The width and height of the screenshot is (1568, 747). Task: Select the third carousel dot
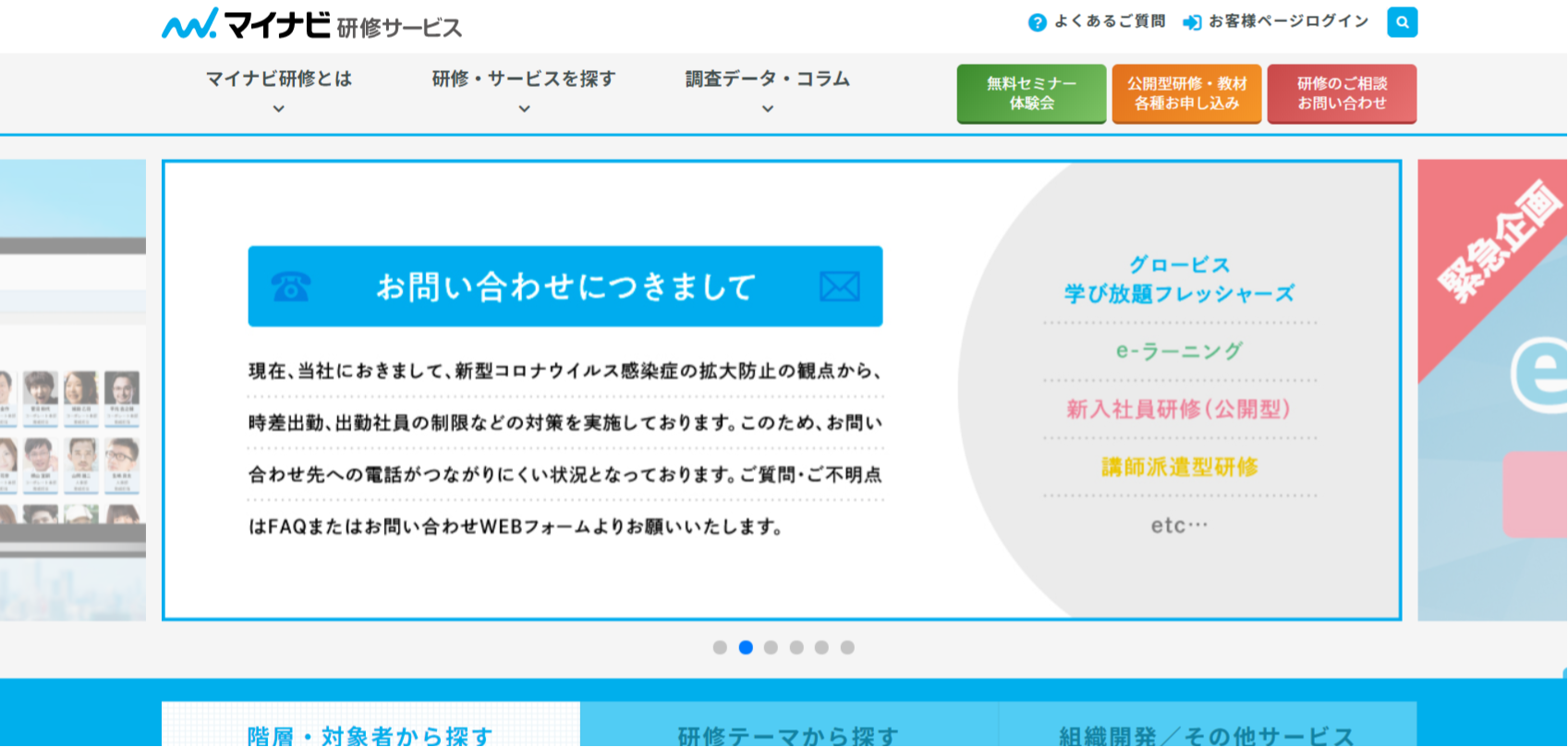click(x=771, y=647)
